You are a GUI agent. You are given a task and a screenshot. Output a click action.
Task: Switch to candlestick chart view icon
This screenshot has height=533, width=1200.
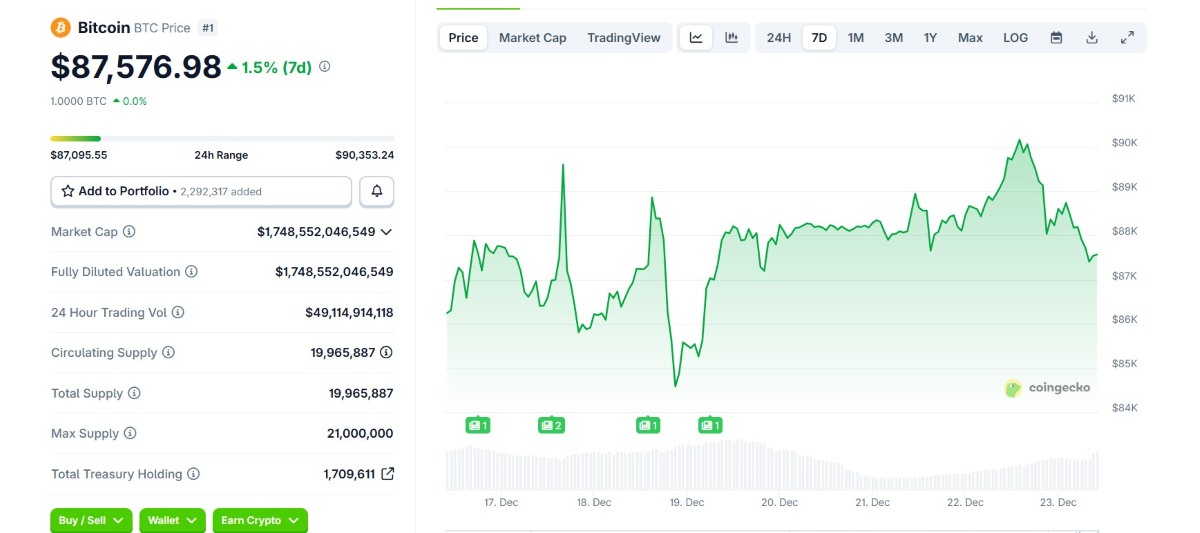(731, 38)
